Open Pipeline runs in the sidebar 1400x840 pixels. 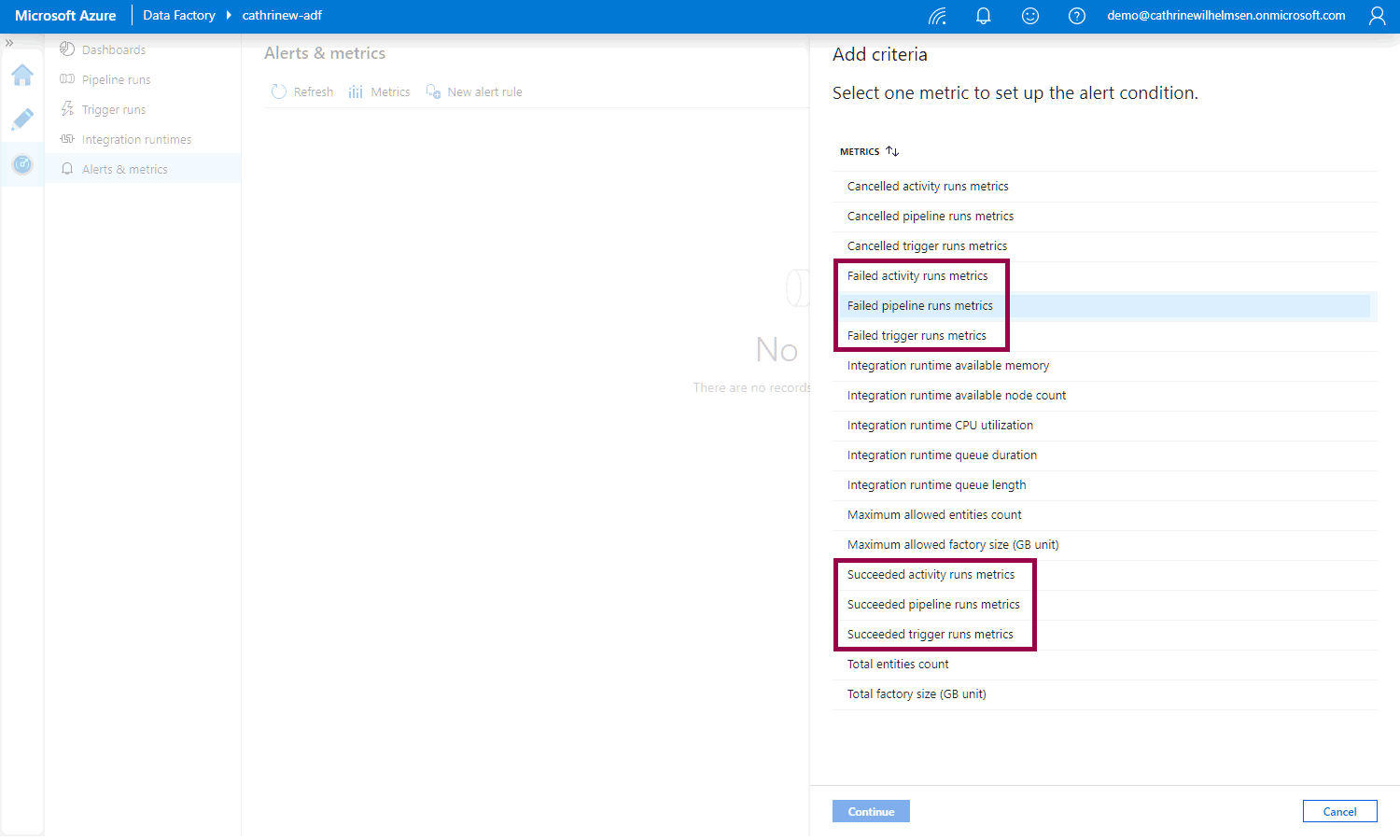pos(116,80)
